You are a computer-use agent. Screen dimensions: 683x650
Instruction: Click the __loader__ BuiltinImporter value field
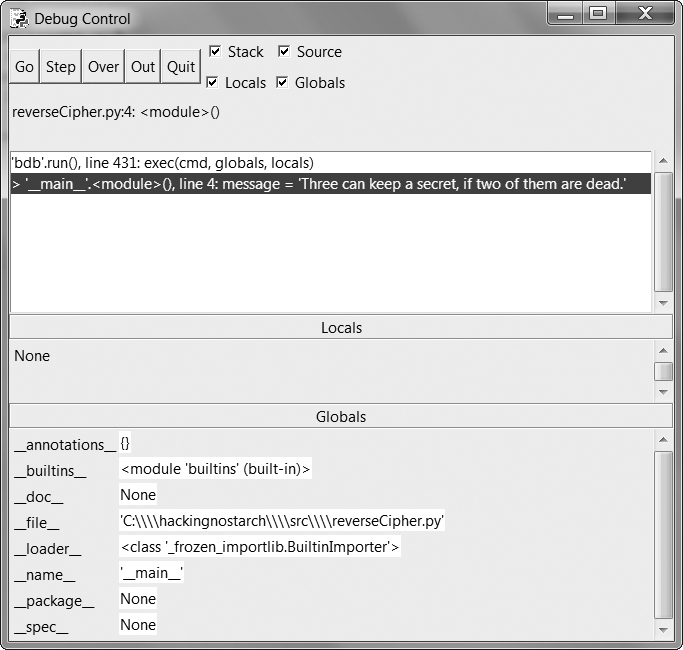pos(260,547)
